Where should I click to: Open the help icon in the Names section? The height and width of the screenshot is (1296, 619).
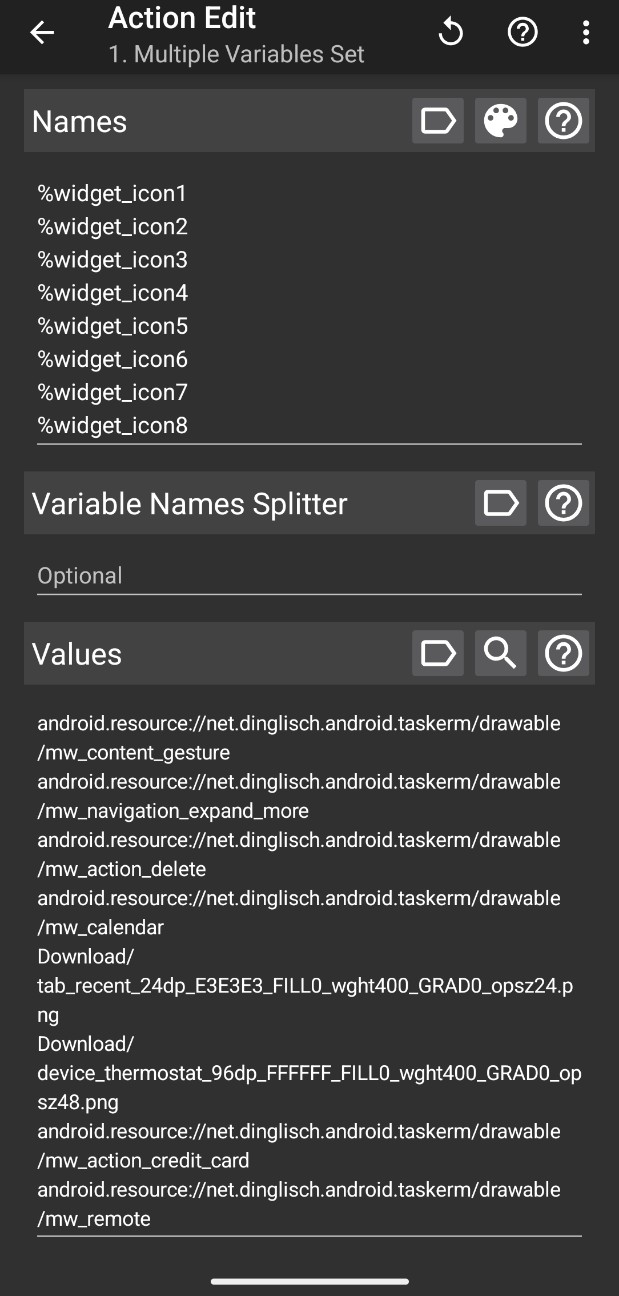click(x=564, y=121)
